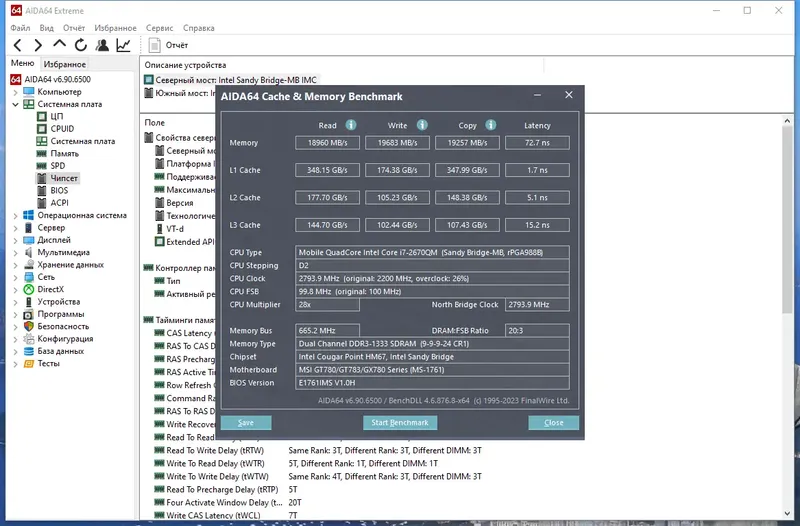The width and height of the screenshot is (800, 526).
Task: Click the Write column info icon
Action: coord(422,125)
